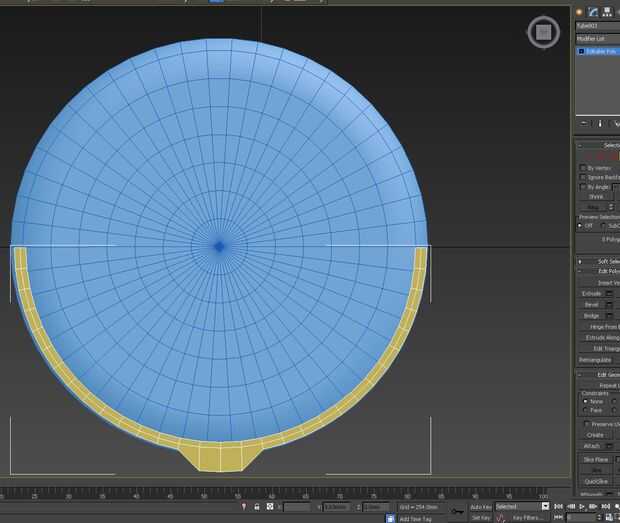620x523 pixels.
Task: Toggle Absolute/Offset transform type-in icon
Action: [x=270, y=507]
